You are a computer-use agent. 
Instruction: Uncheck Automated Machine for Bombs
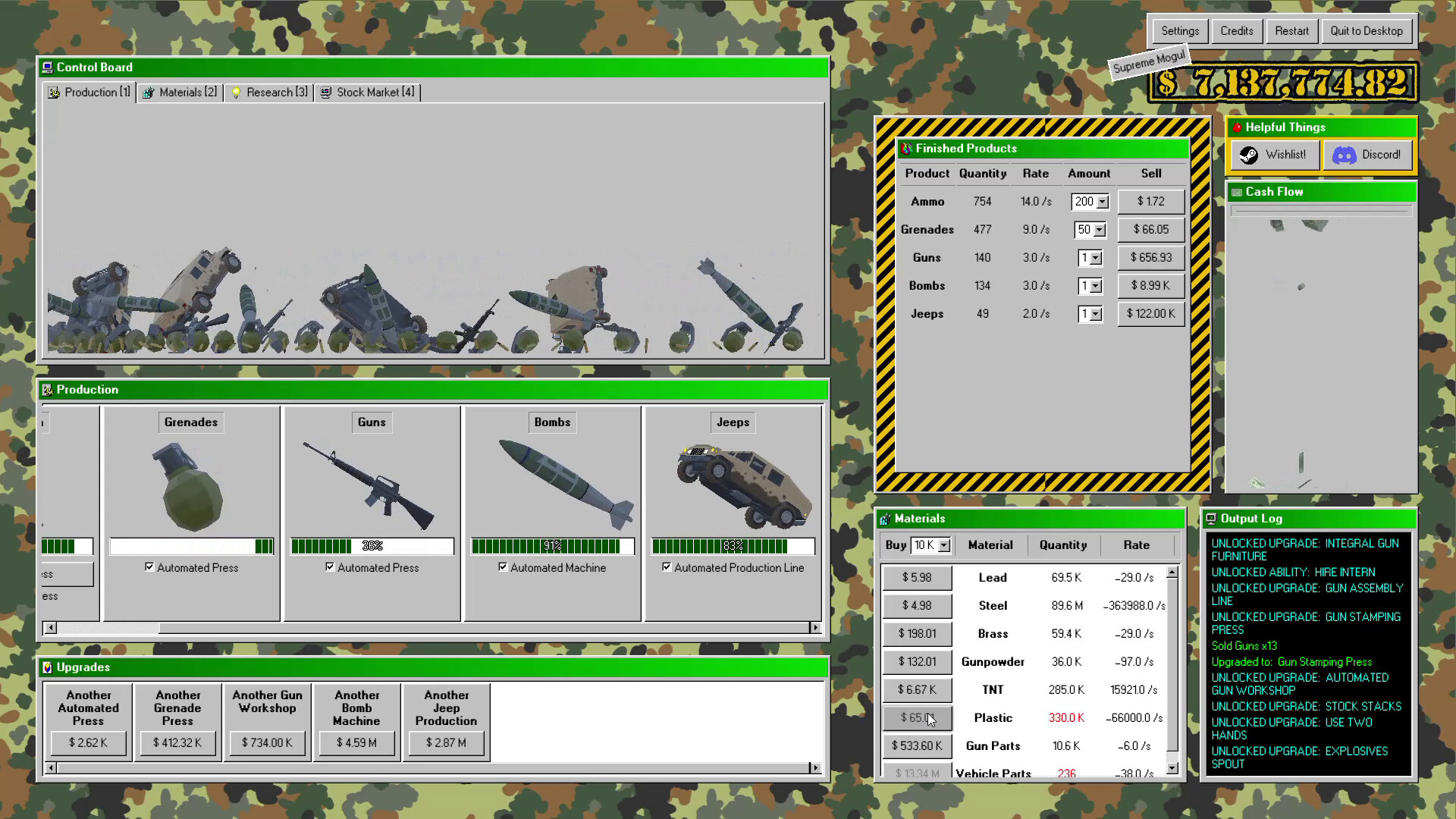click(503, 567)
